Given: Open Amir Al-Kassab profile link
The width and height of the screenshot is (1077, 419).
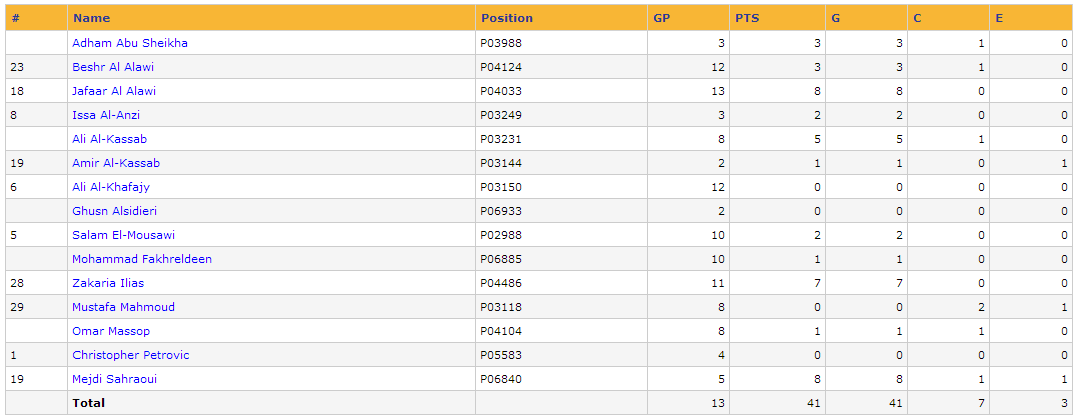Looking at the screenshot, I should 116,163.
